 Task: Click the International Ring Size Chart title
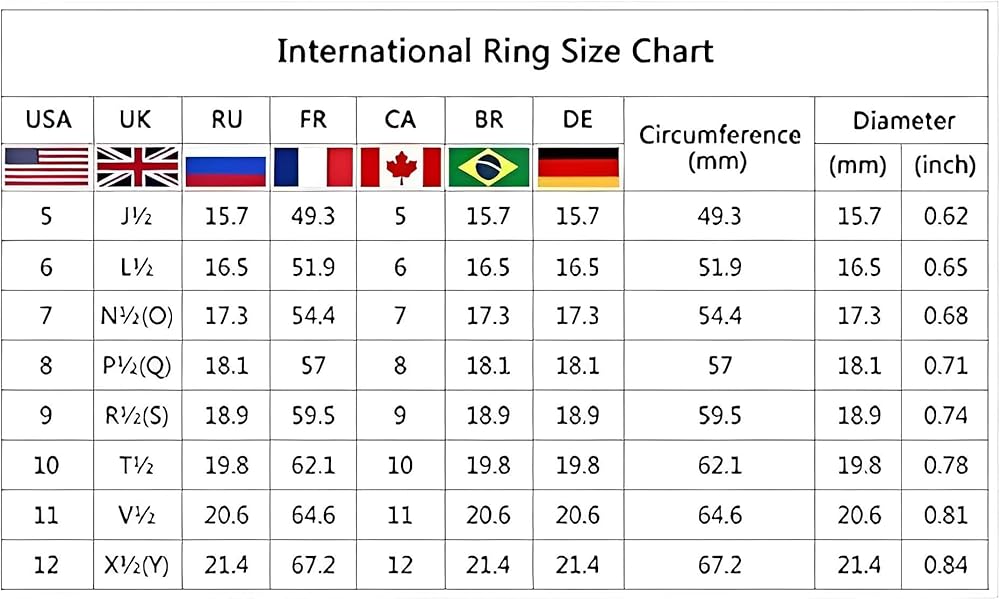495,51
